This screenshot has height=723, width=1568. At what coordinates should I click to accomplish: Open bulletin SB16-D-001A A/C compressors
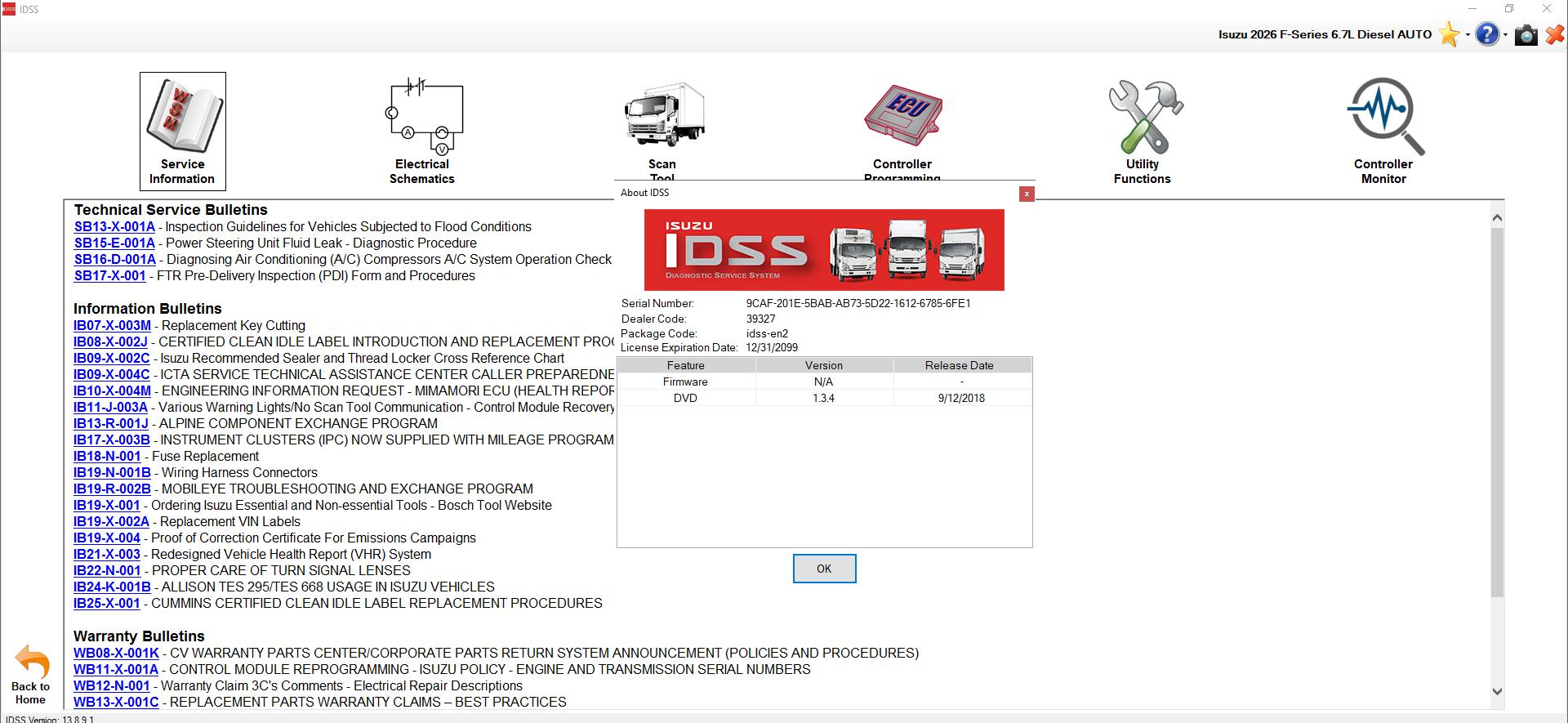tap(115, 259)
